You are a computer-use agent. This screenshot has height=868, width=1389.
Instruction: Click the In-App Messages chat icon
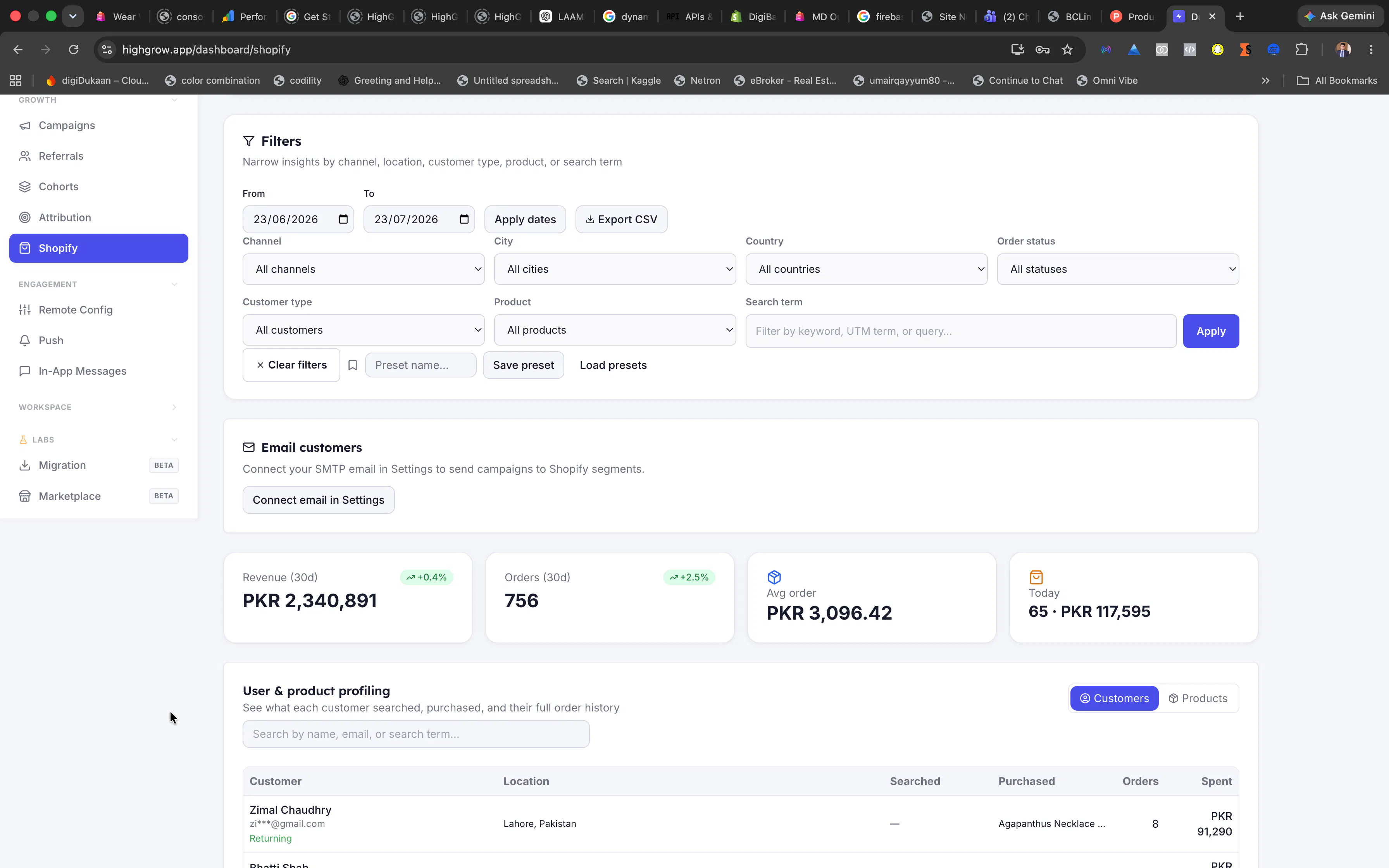pos(25,371)
